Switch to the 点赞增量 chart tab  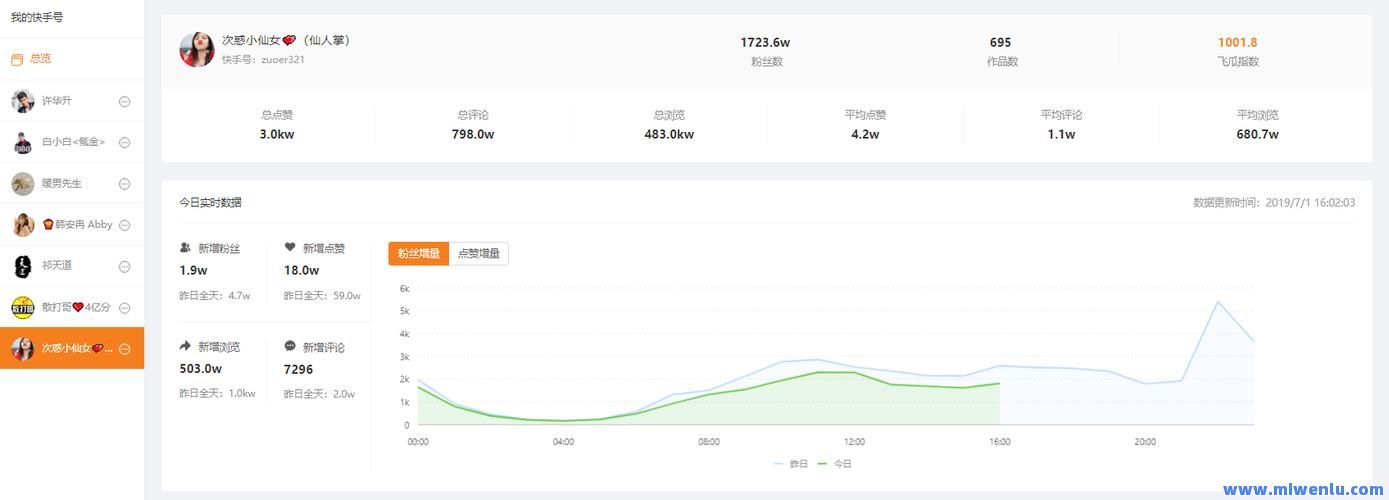[479, 254]
